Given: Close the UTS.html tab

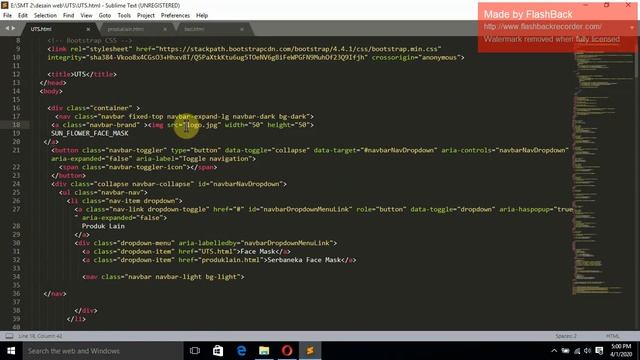Looking at the screenshot, I should (88, 29).
